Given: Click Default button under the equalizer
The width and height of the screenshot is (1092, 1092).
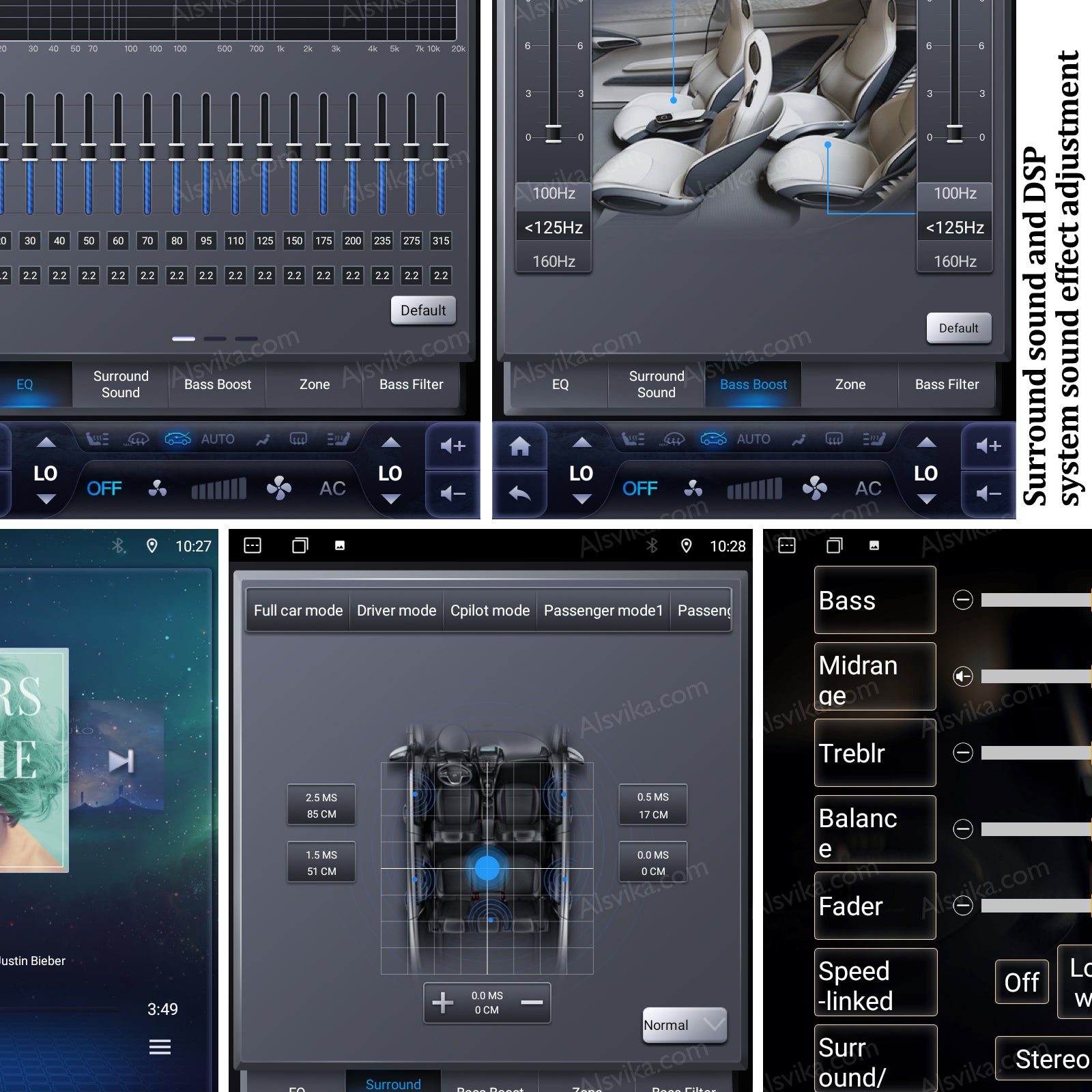Looking at the screenshot, I should [x=422, y=311].
